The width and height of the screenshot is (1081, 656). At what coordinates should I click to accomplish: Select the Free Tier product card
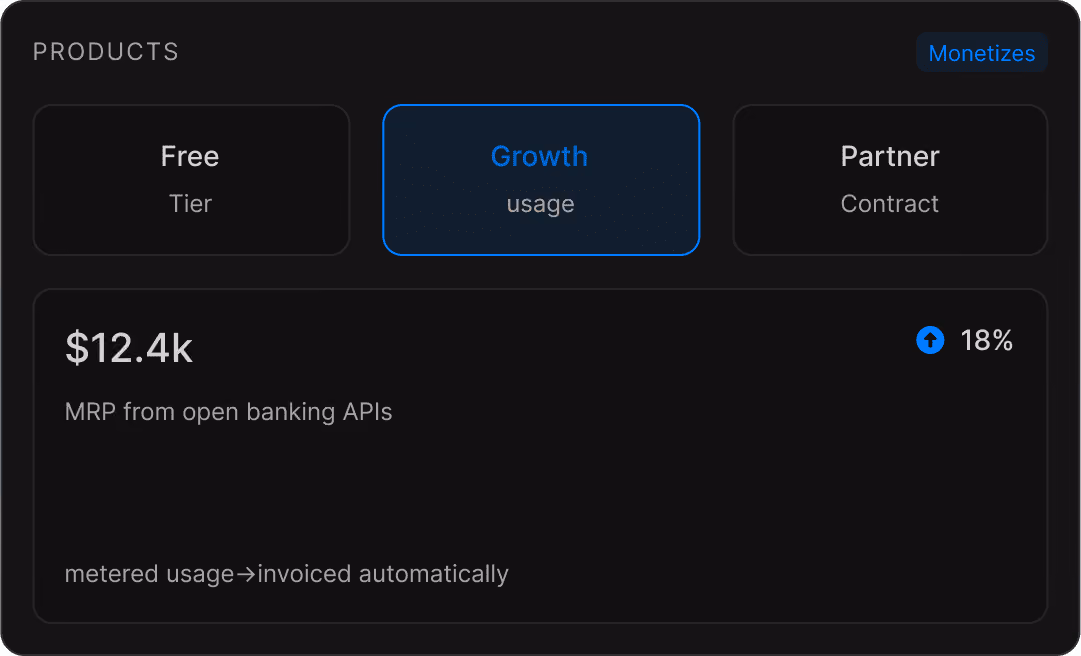pyautogui.click(x=191, y=180)
